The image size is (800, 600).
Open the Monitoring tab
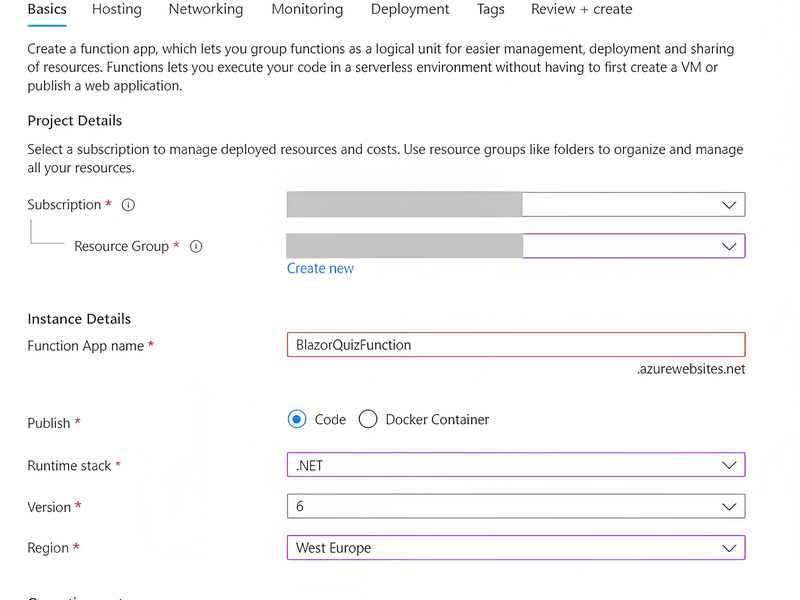point(307,9)
